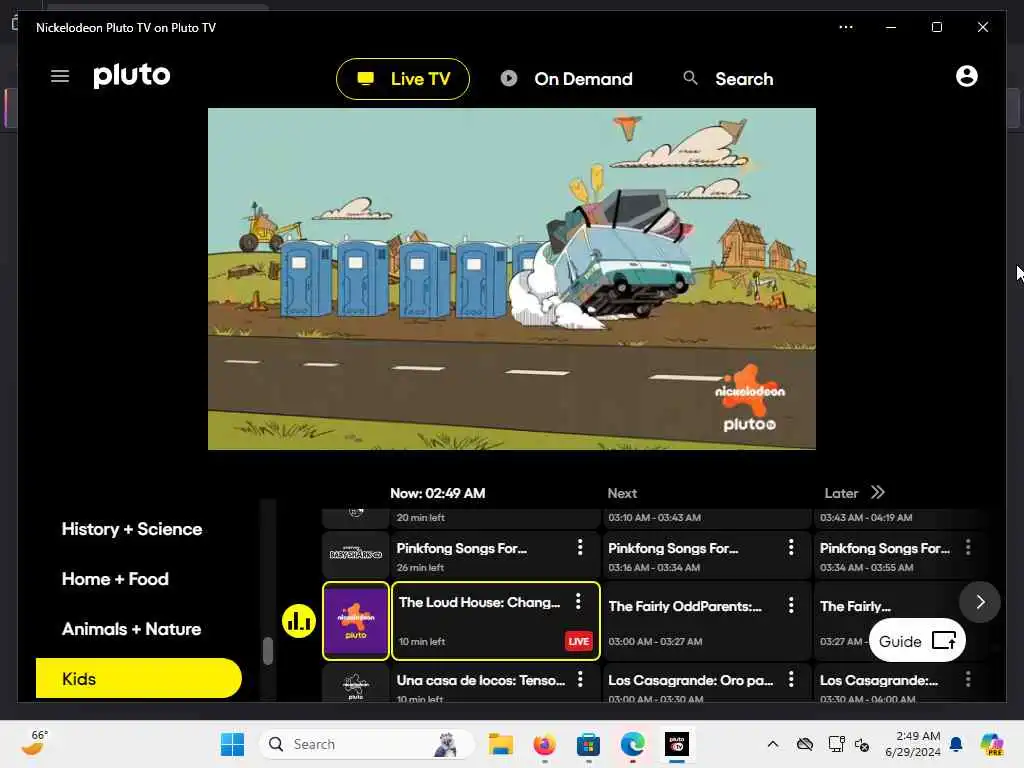
Task: Select the Nickelodeon Pluto channel logo
Action: pyautogui.click(x=356, y=621)
